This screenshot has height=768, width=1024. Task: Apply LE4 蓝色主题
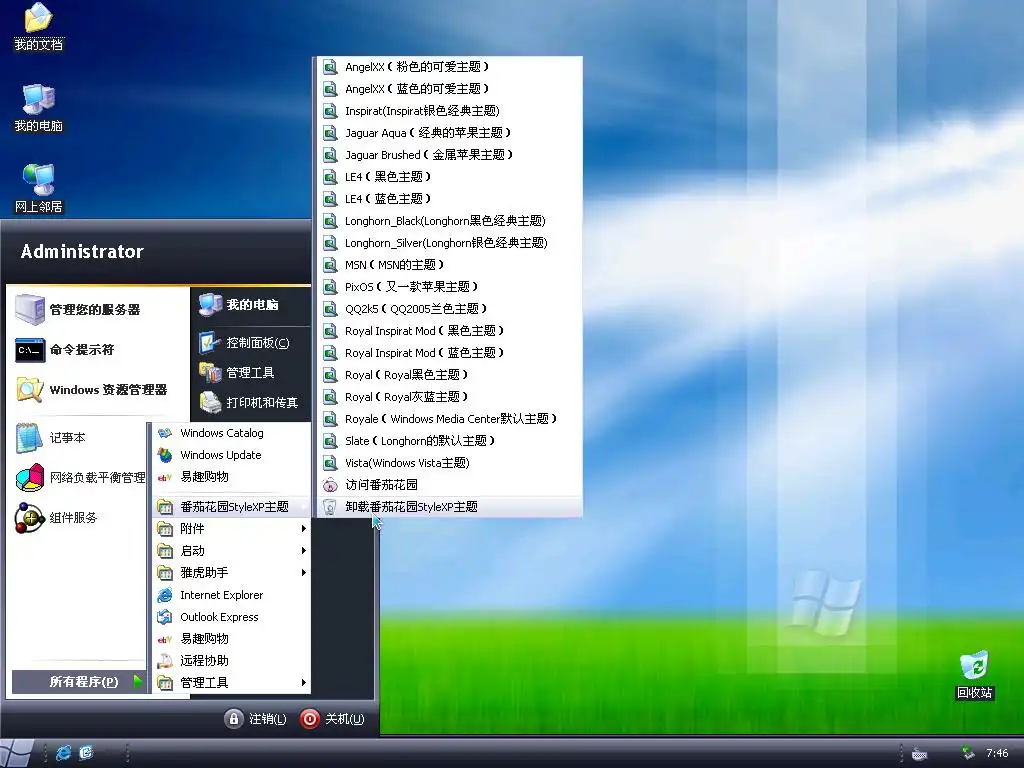(449, 199)
